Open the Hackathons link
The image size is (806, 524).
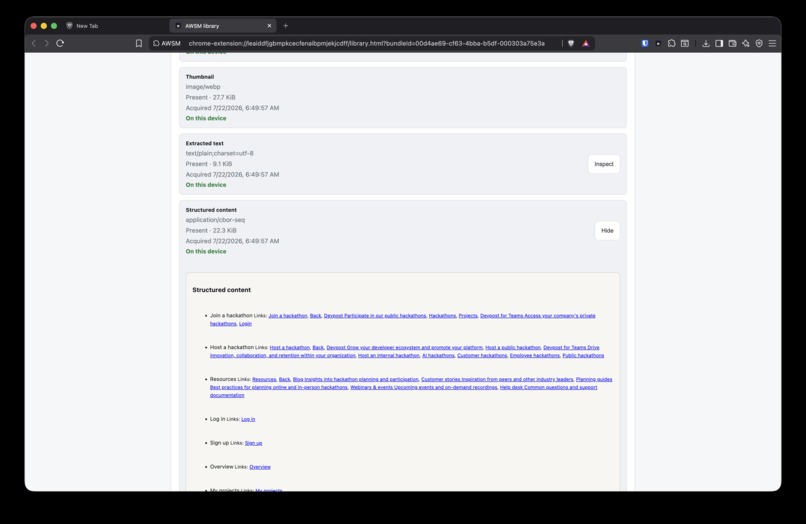(x=442, y=316)
